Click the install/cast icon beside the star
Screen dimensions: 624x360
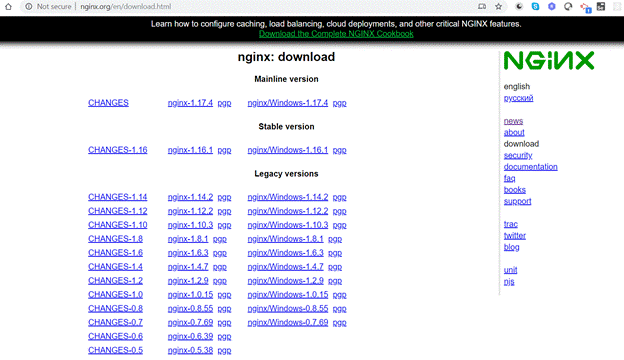(x=482, y=6)
